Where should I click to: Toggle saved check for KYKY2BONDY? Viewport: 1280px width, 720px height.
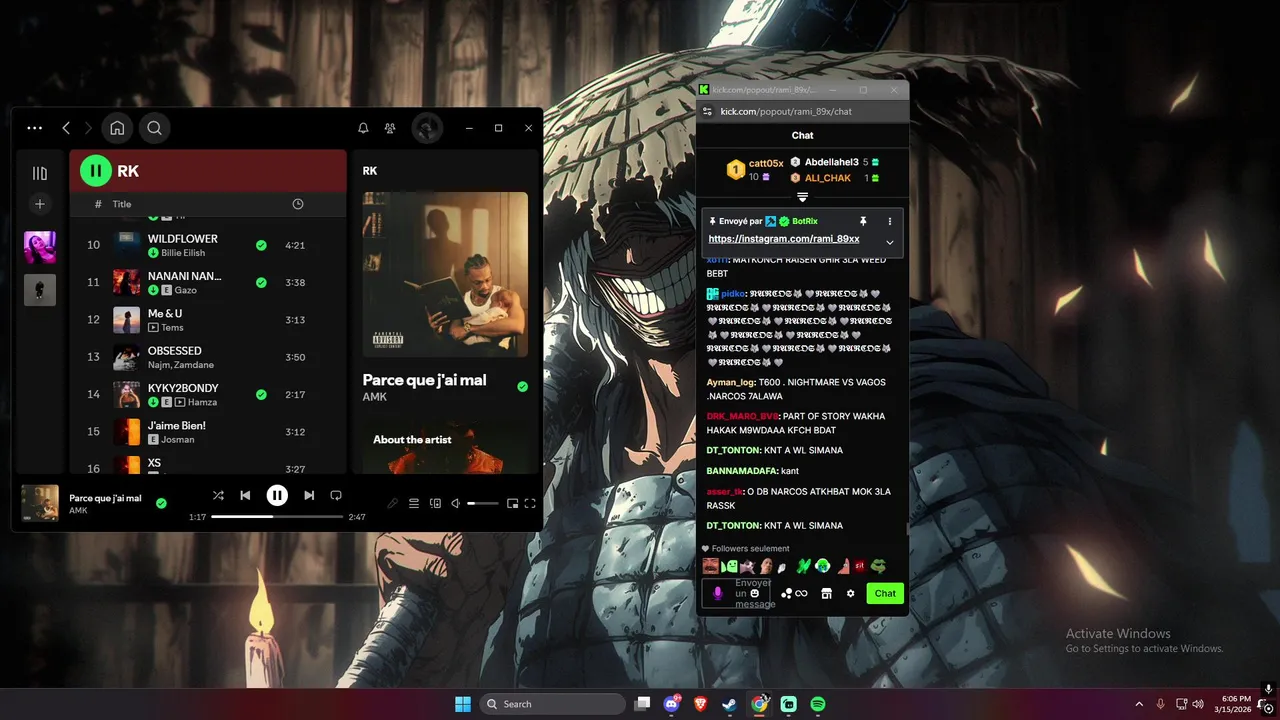261,395
